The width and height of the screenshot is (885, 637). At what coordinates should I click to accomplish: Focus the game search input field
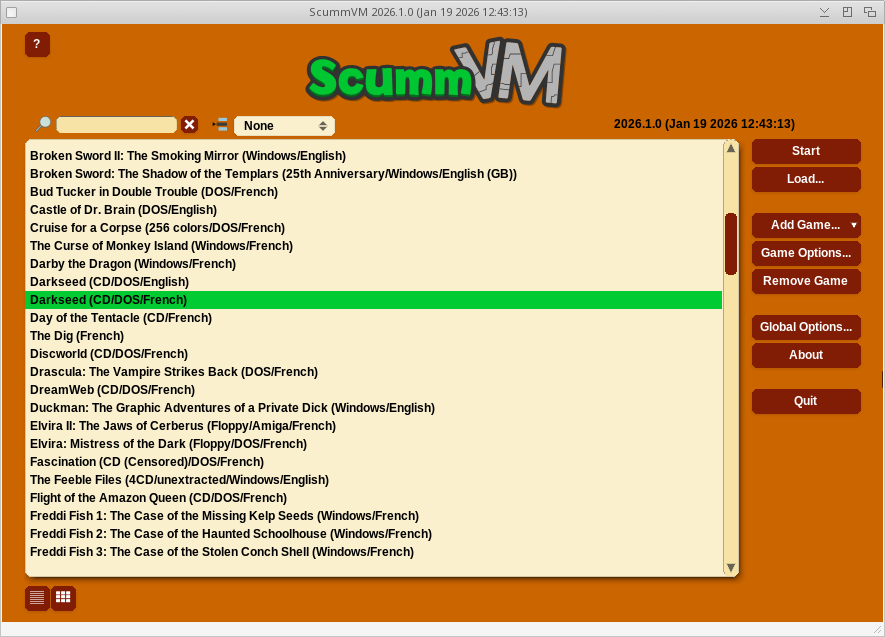[116, 125]
